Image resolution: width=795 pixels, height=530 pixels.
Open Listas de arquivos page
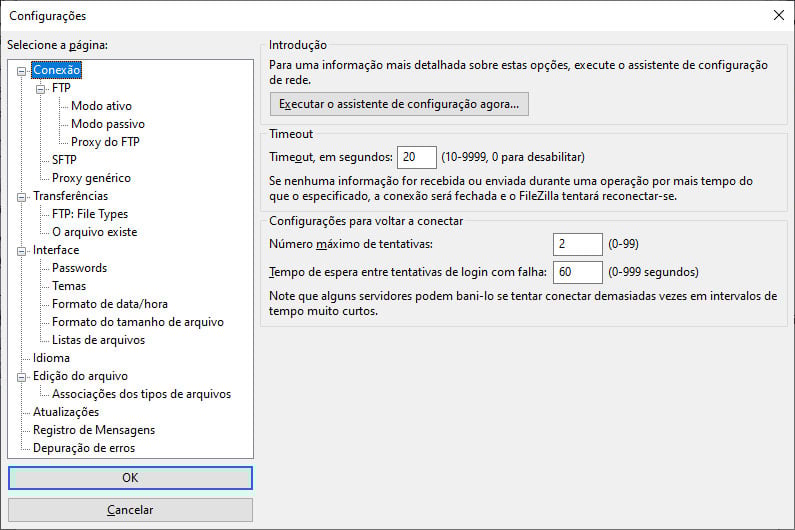pos(98,340)
